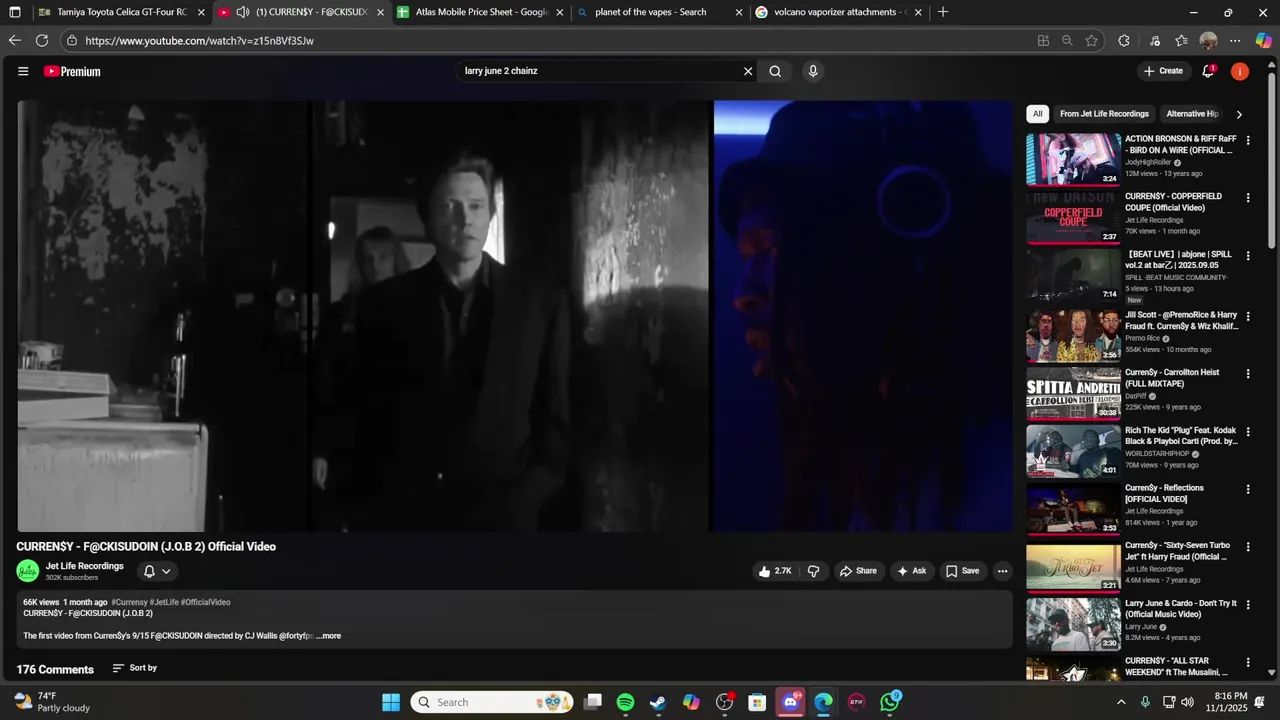Go back with browser back arrow

[x=14, y=41]
